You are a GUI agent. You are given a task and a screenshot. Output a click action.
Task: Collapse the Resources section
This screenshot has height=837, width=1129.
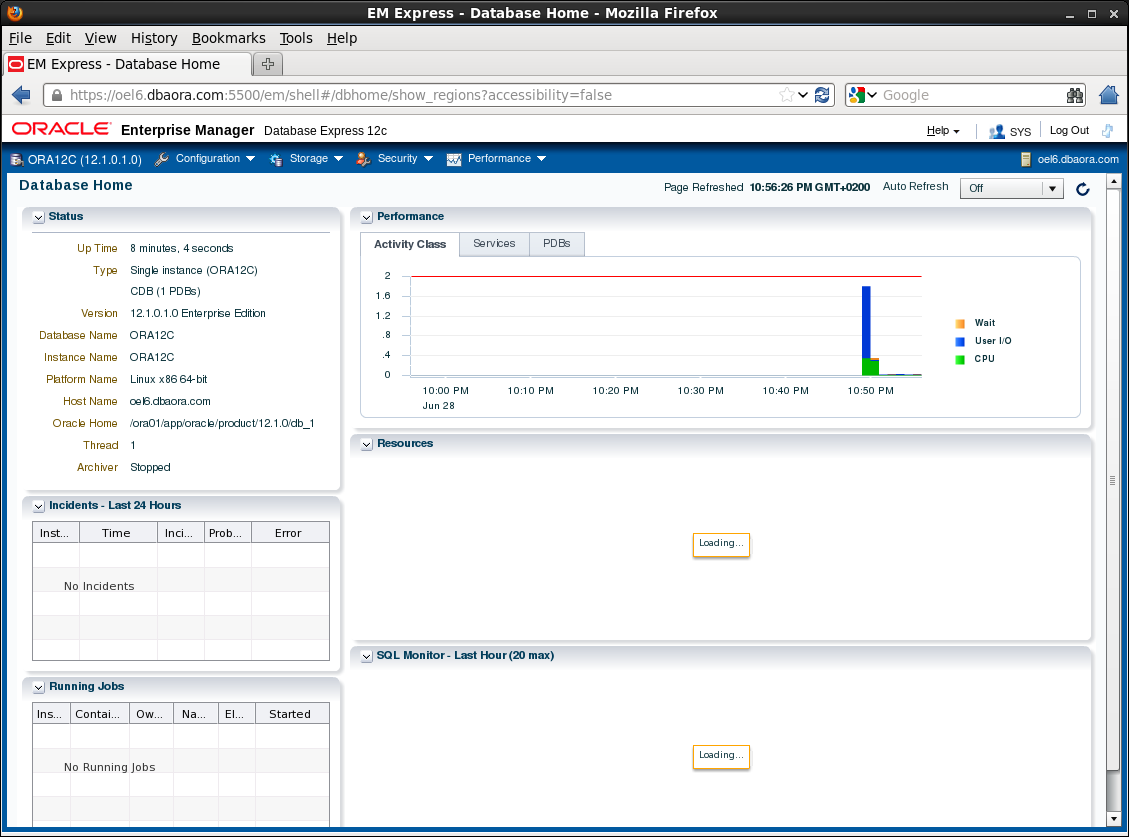coord(366,444)
